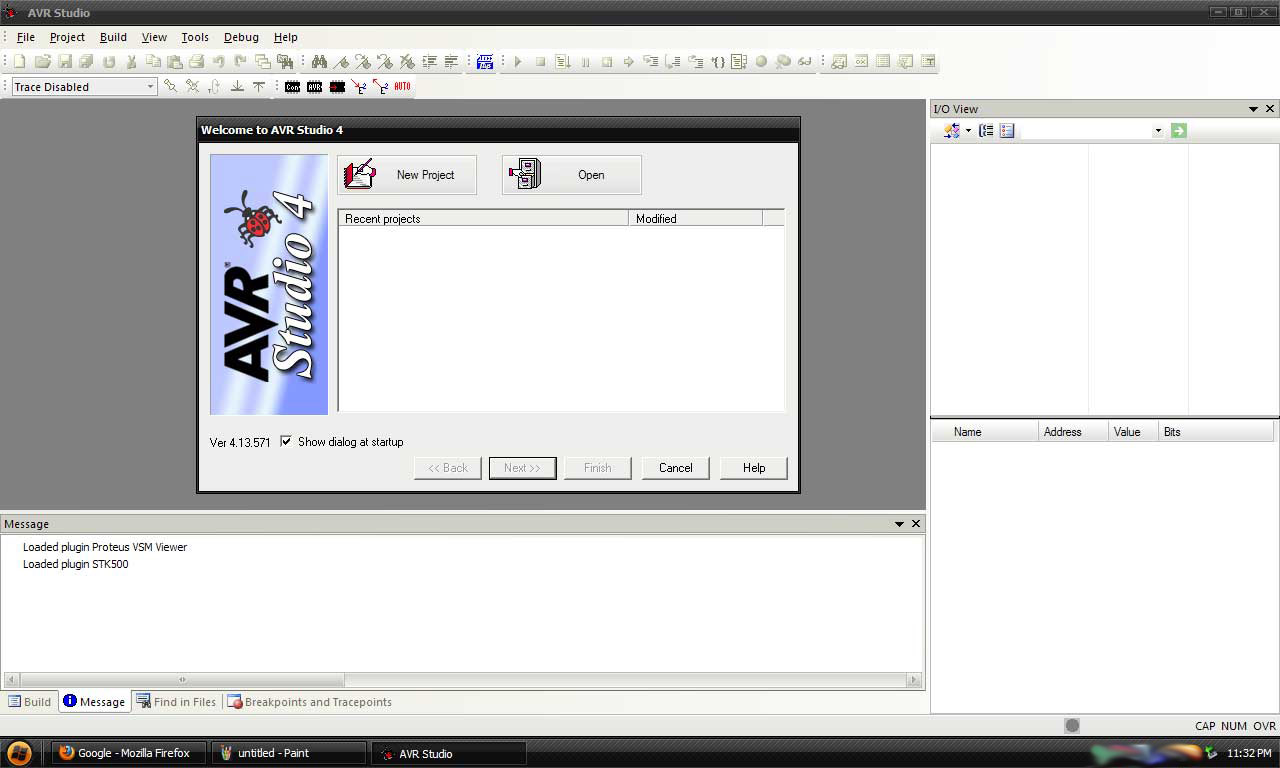Select the Message tab

(x=94, y=702)
